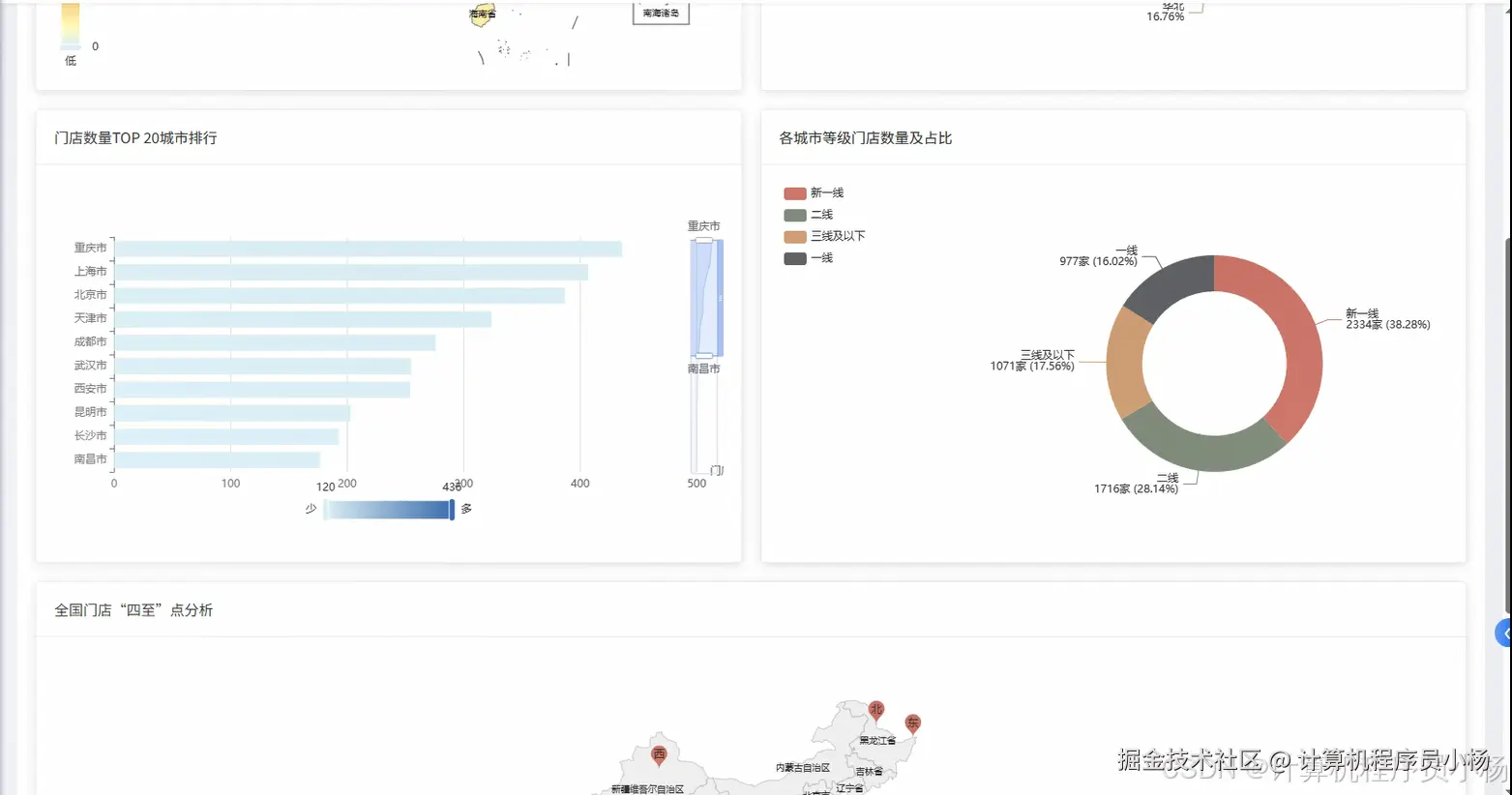Click the 三线及以下 tan donut segment
This screenshot has width=1512, height=795.
pos(1125,363)
